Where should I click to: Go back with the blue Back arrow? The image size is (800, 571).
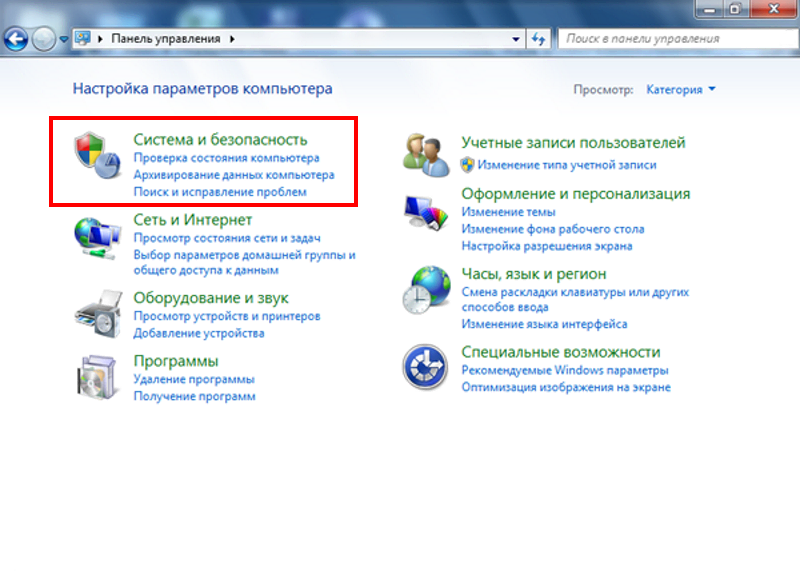tap(16, 39)
